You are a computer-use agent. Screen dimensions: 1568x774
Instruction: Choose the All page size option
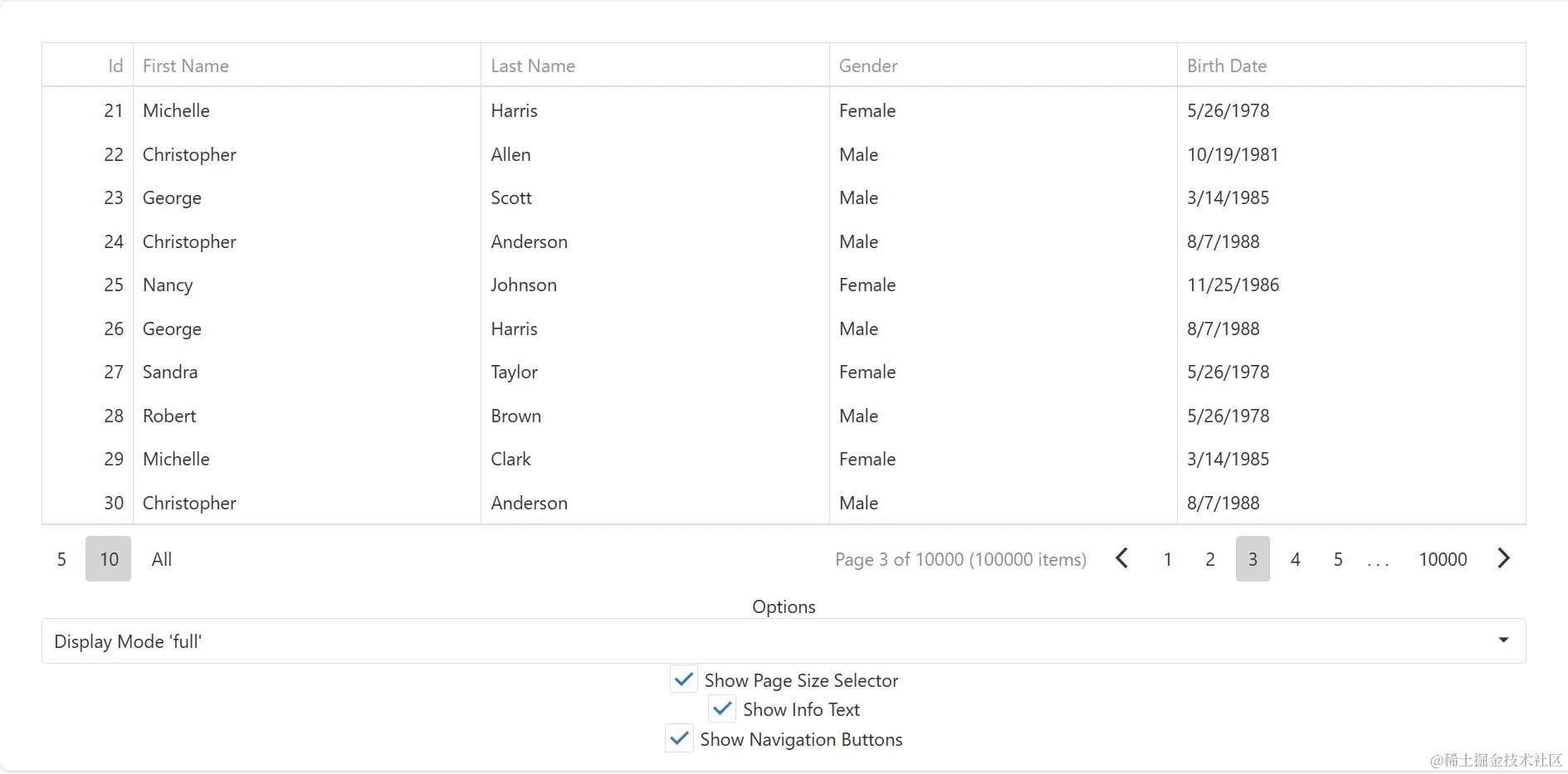(x=162, y=559)
